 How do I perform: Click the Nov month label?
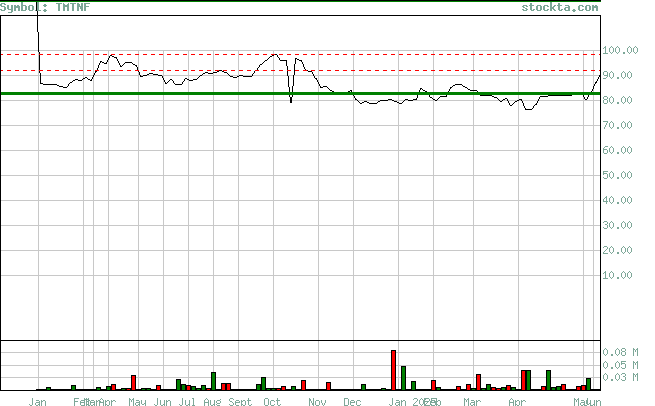pos(317,402)
